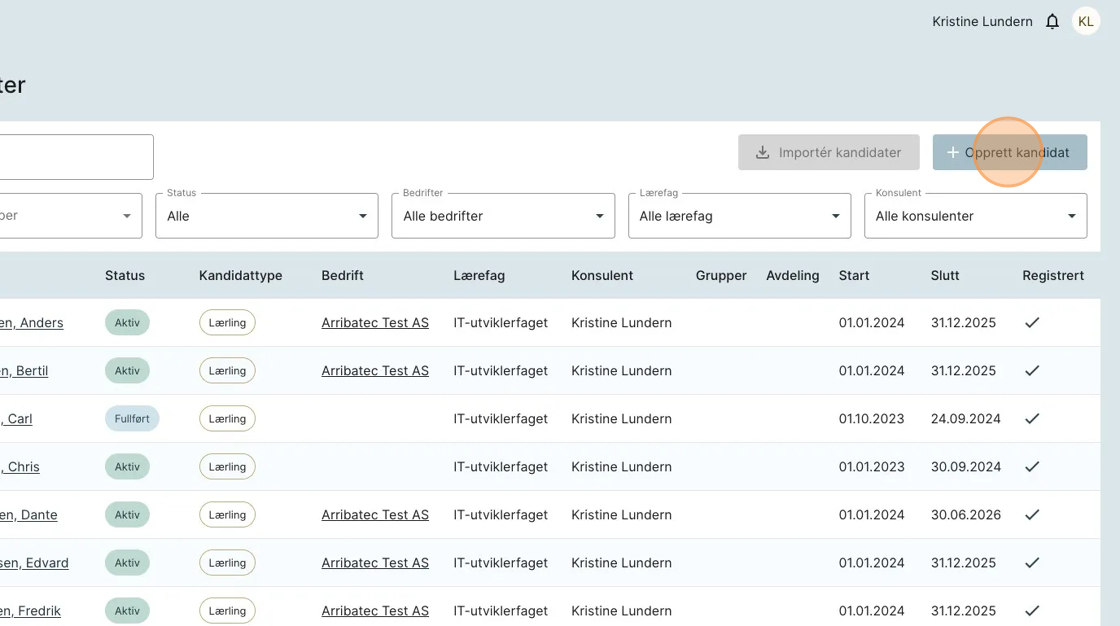Focus the search input field
The height and width of the screenshot is (626, 1120).
(x=76, y=156)
